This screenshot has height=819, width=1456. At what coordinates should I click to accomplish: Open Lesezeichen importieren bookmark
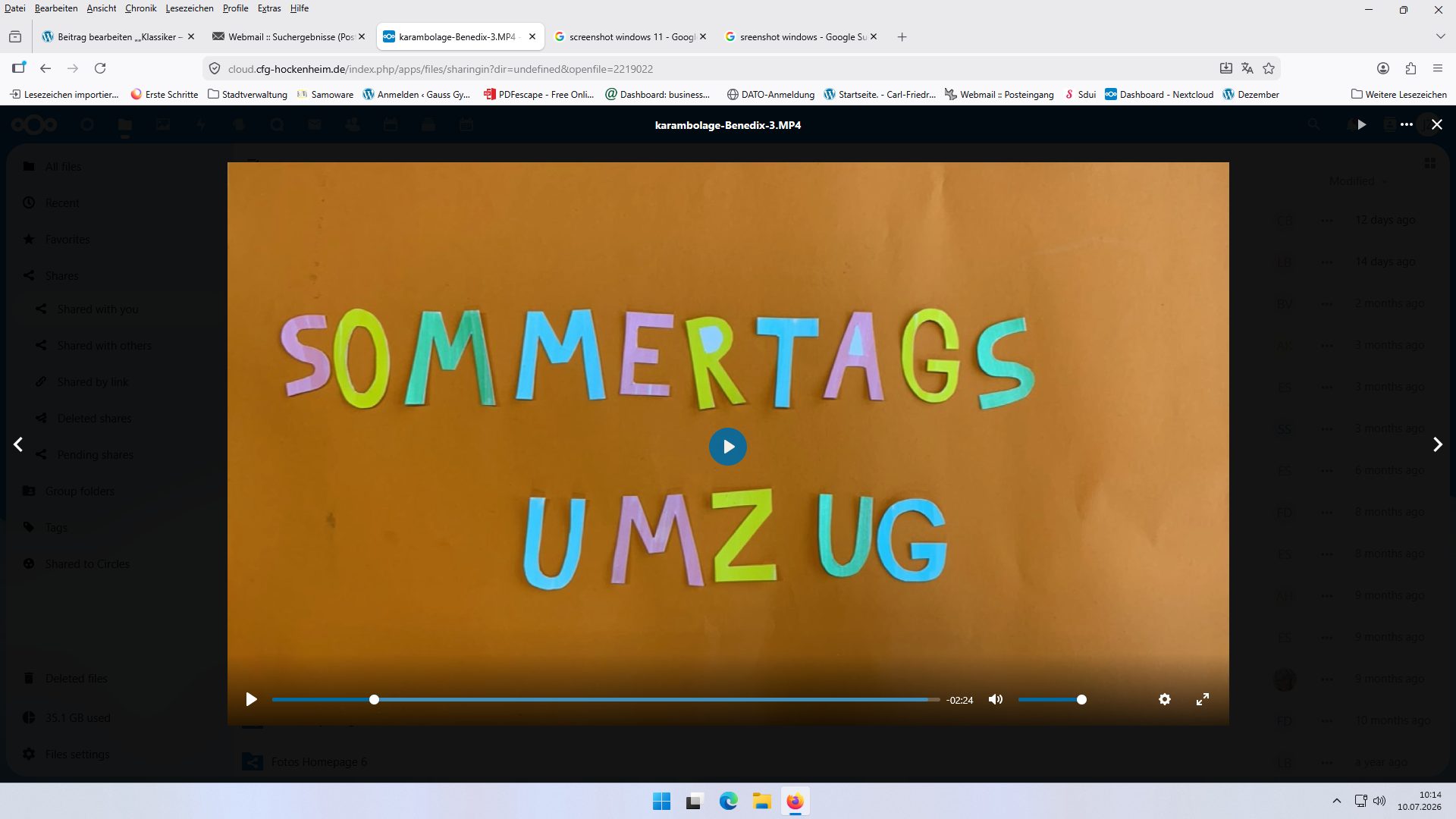point(64,94)
